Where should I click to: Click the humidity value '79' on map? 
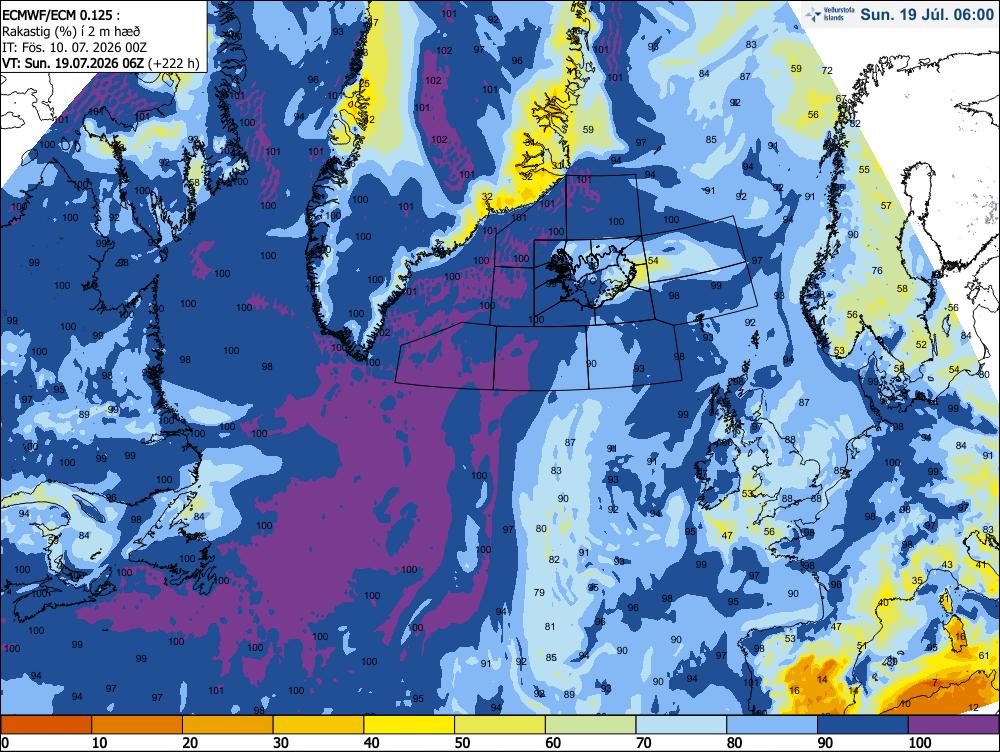[540, 593]
